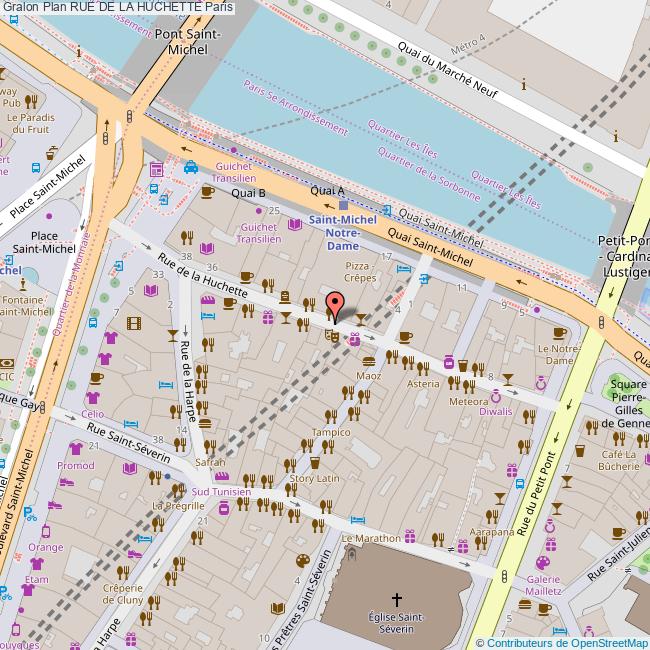650x650 pixels.
Task: Select the Promod clothing store label
Action: (75, 465)
